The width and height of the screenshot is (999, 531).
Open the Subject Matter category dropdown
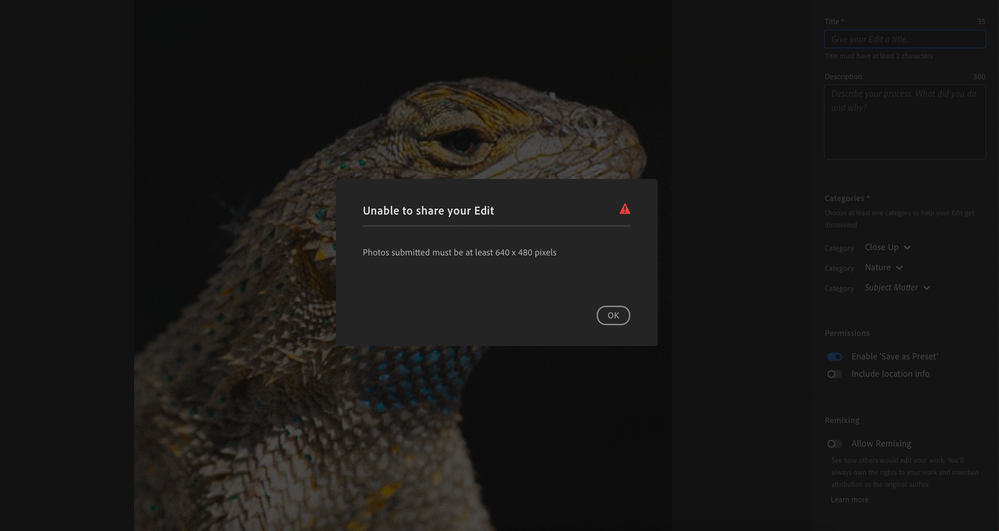coord(897,287)
